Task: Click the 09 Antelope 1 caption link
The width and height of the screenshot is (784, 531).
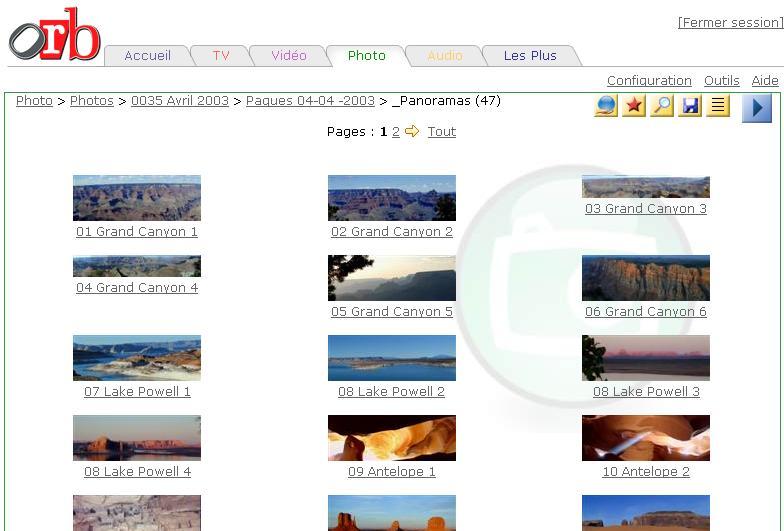Action: pos(392,472)
